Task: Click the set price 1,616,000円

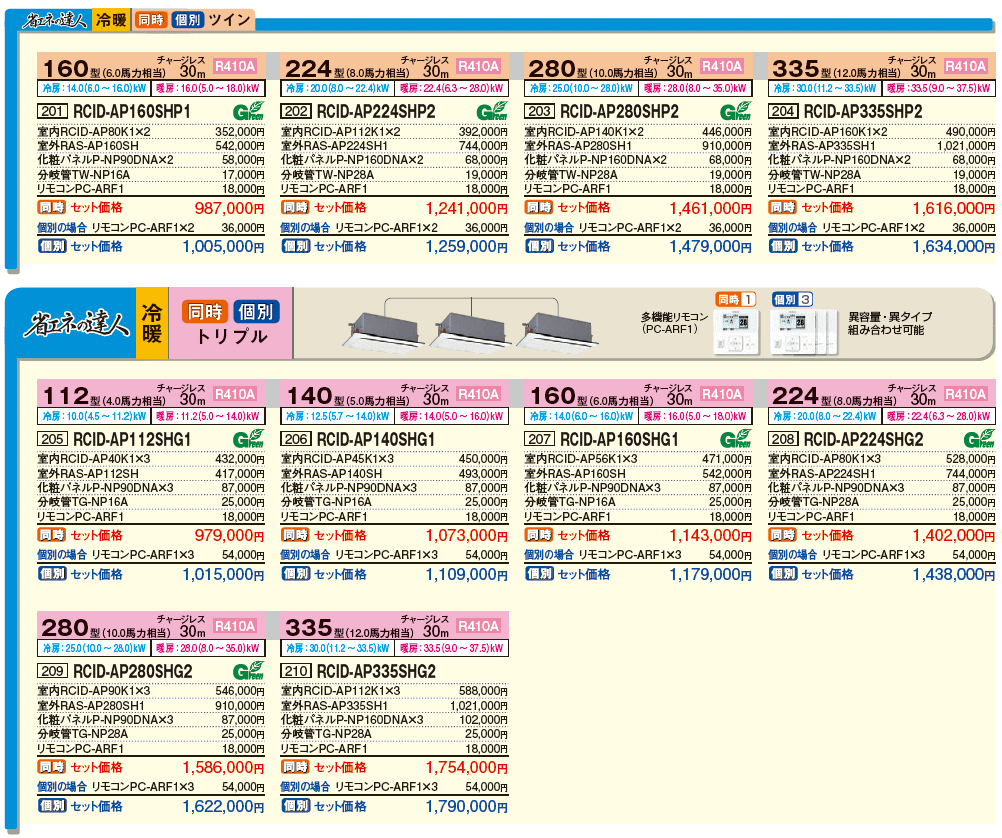Action: pos(954,208)
